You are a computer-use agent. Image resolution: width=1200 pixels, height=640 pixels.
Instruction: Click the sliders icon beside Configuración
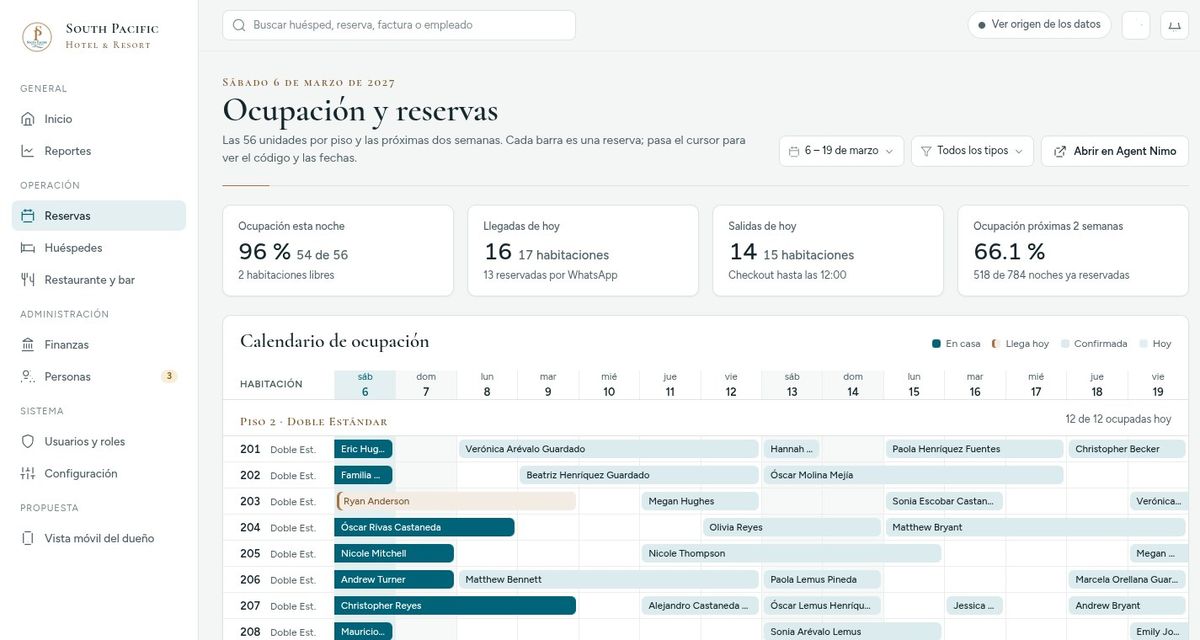28,474
